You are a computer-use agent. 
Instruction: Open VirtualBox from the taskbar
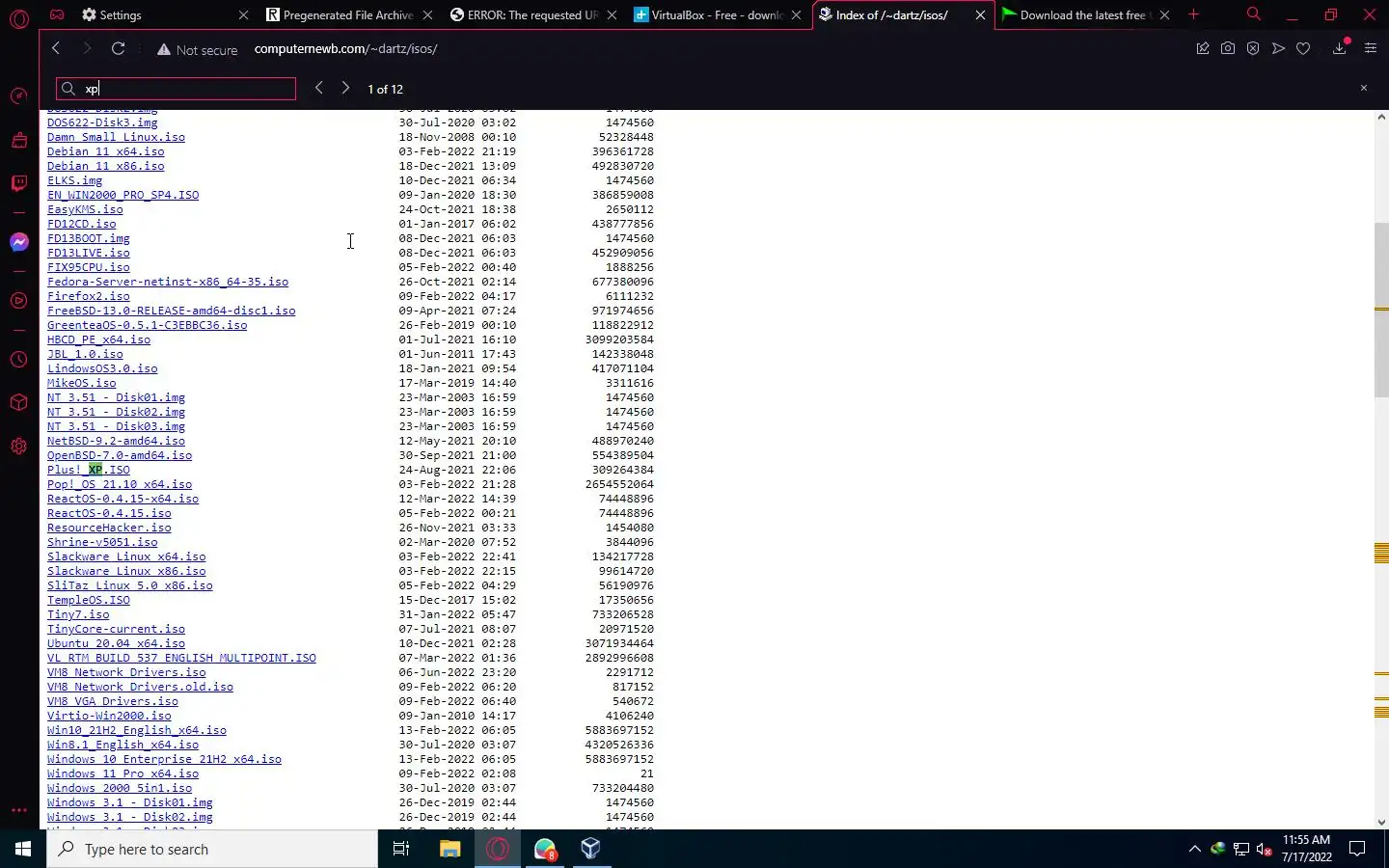point(591,849)
